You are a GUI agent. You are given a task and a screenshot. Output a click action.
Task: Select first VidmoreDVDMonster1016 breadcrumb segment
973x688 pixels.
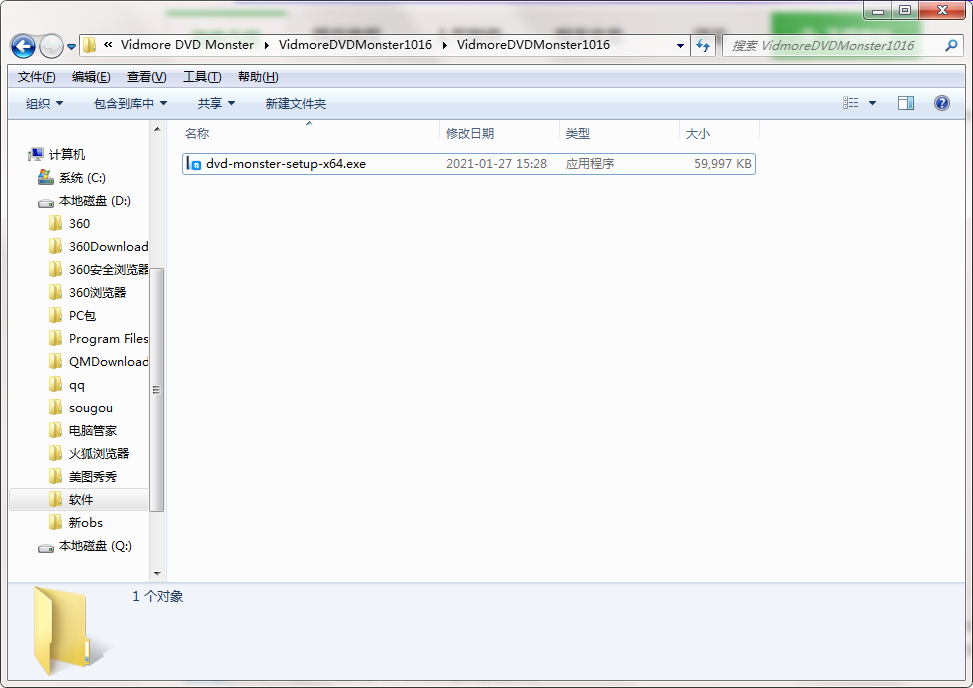[355, 45]
